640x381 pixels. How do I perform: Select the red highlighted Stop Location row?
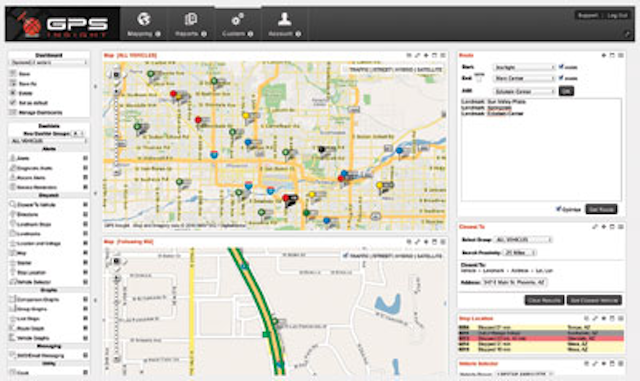pos(541,339)
